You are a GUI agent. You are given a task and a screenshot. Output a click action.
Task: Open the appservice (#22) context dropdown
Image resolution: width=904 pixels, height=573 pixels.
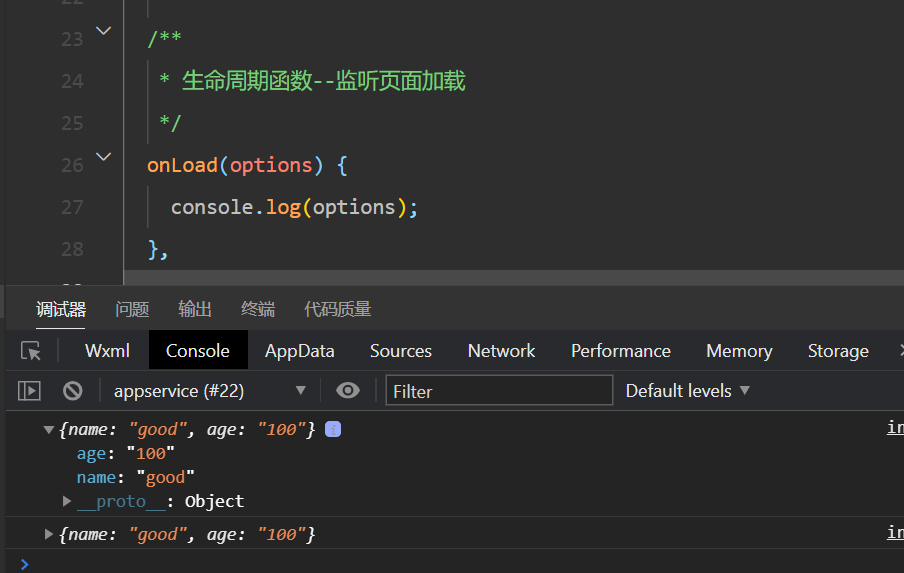click(x=209, y=391)
